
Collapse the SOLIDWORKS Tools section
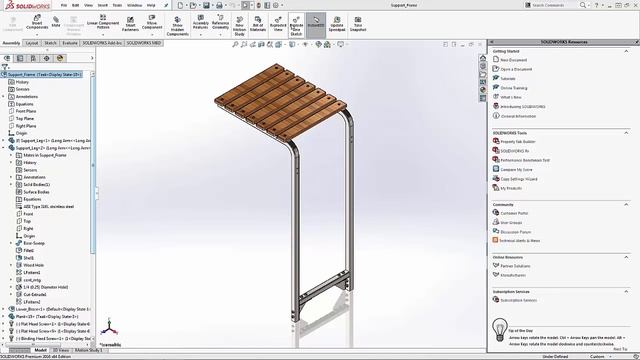tap(626, 133)
